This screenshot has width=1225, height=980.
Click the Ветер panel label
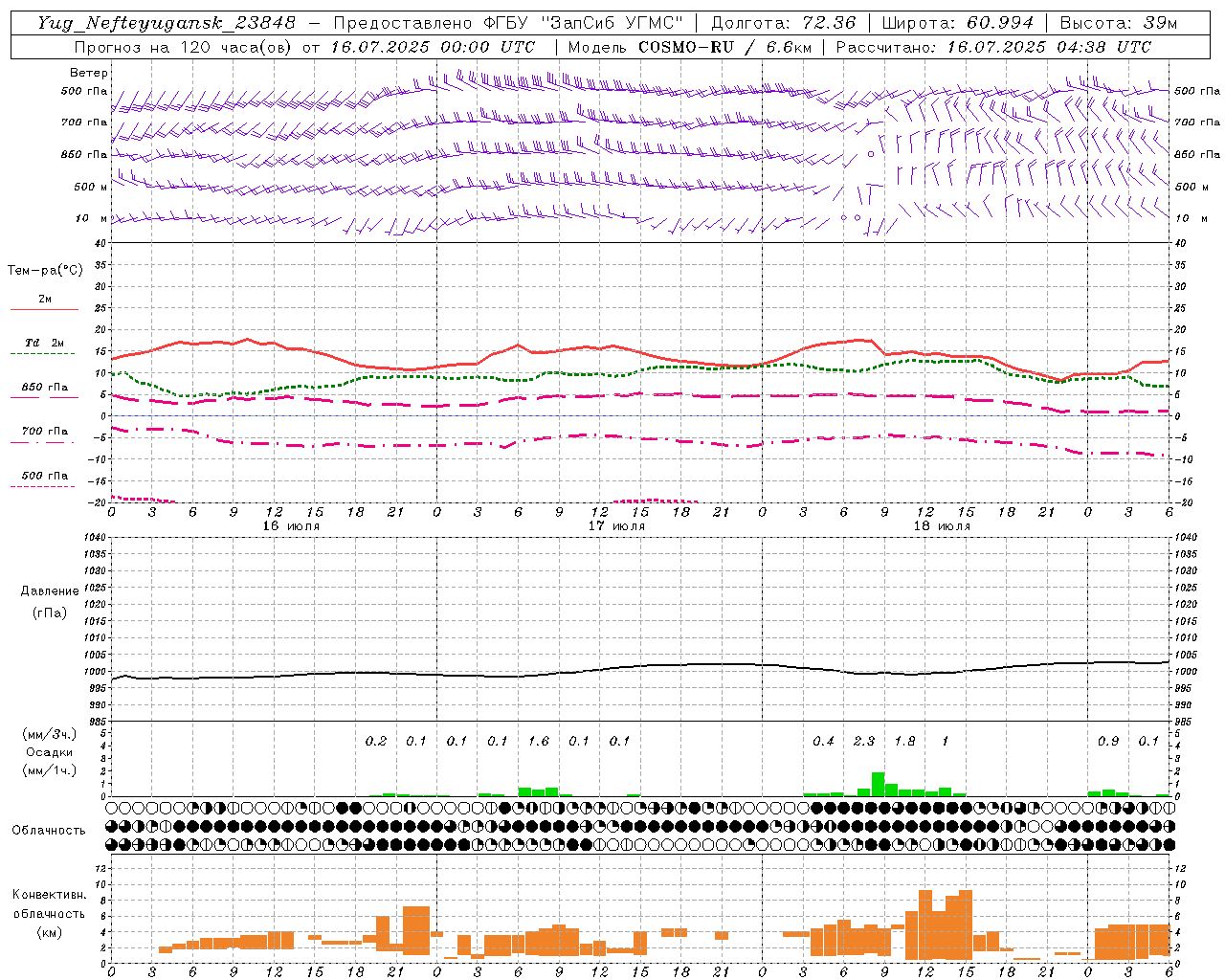pyautogui.click(x=89, y=73)
